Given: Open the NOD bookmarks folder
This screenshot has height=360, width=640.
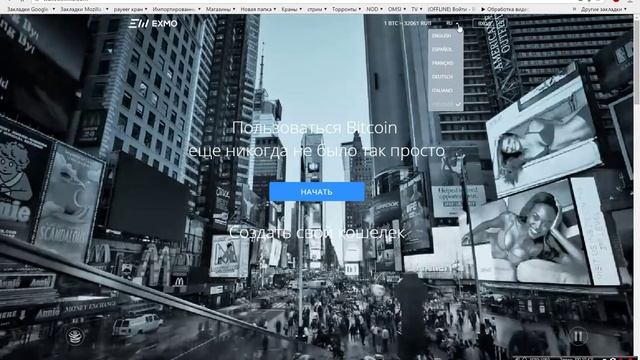Looking at the screenshot, I should click(374, 9).
